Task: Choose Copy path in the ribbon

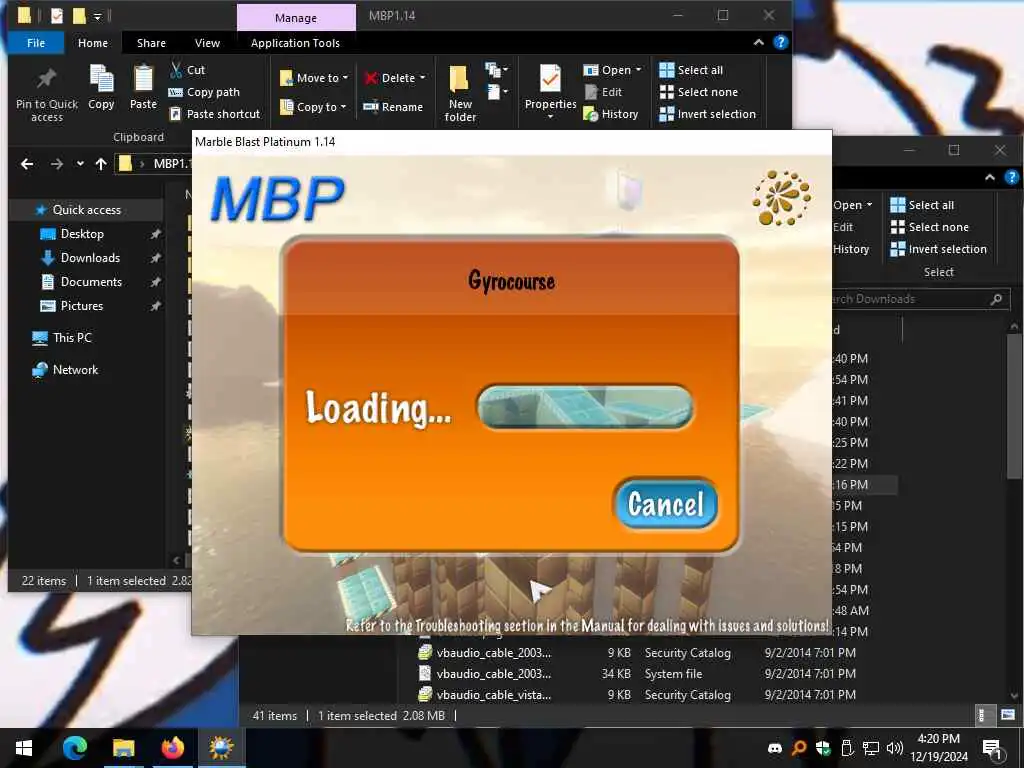Action: click(x=204, y=92)
